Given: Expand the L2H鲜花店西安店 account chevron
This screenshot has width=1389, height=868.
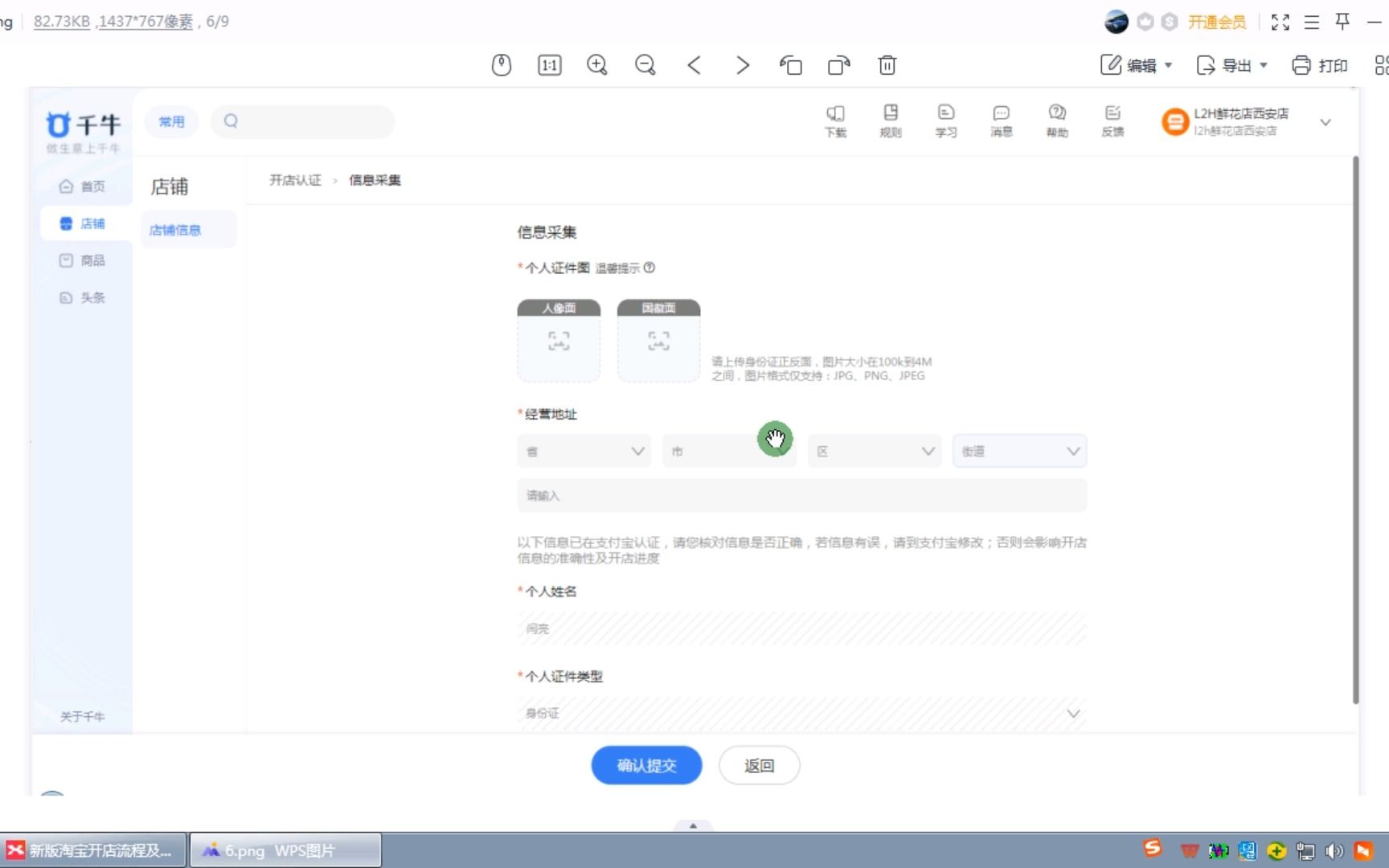Looking at the screenshot, I should point(1325,122).
